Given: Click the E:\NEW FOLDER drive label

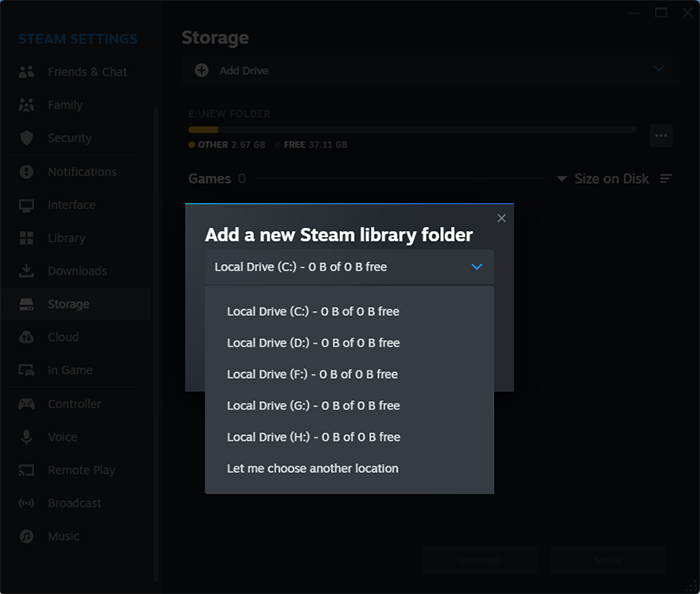Looking at the screenshot, I should coord(229,114).
